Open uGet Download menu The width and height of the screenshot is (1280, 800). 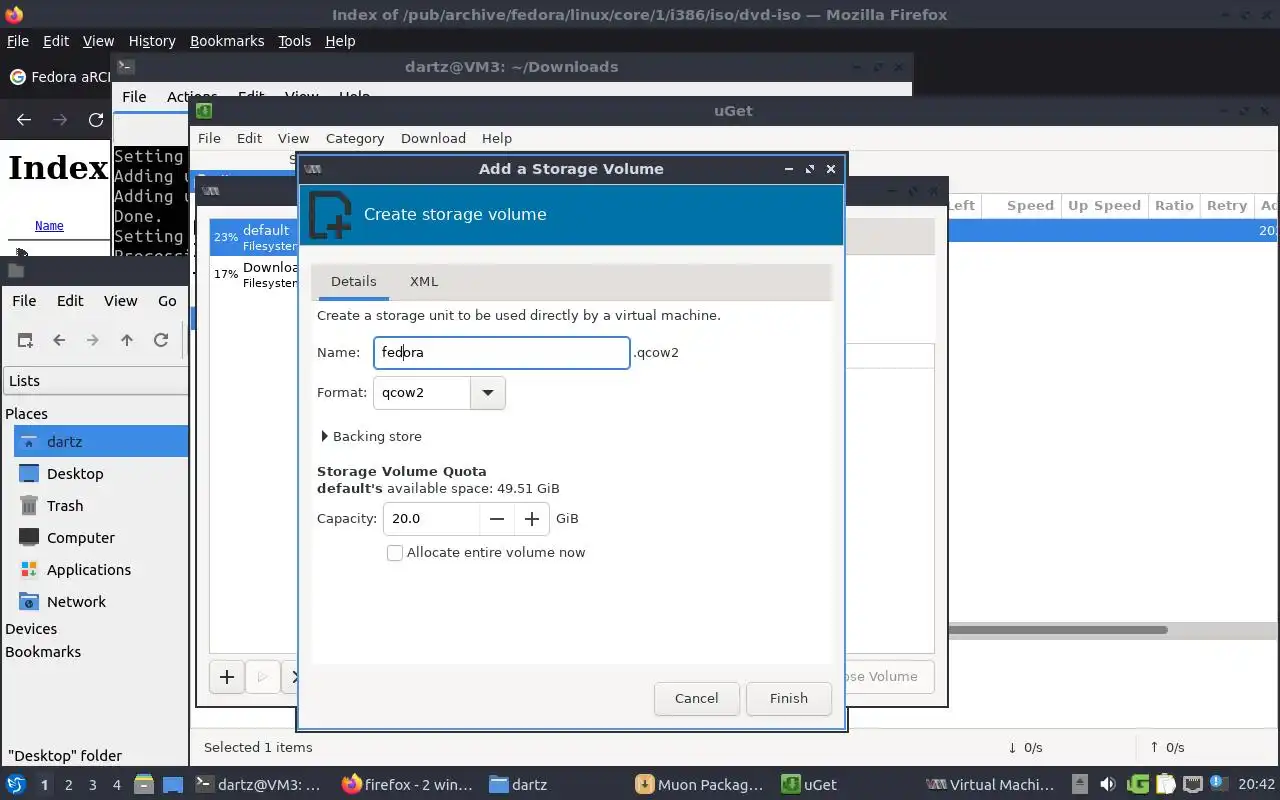(x=433, y=138)
